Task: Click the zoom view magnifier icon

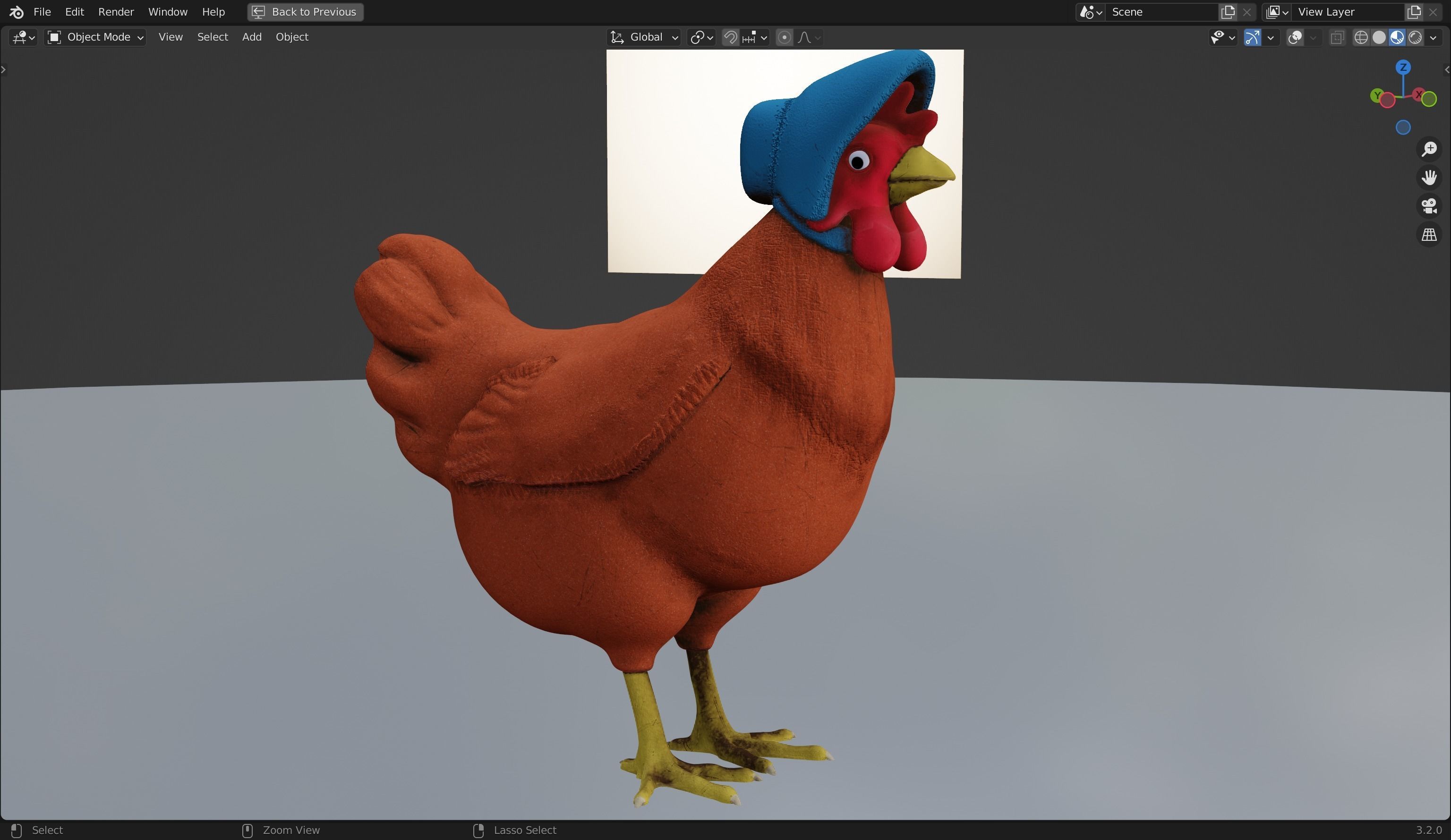Action: click(1429, 149)
